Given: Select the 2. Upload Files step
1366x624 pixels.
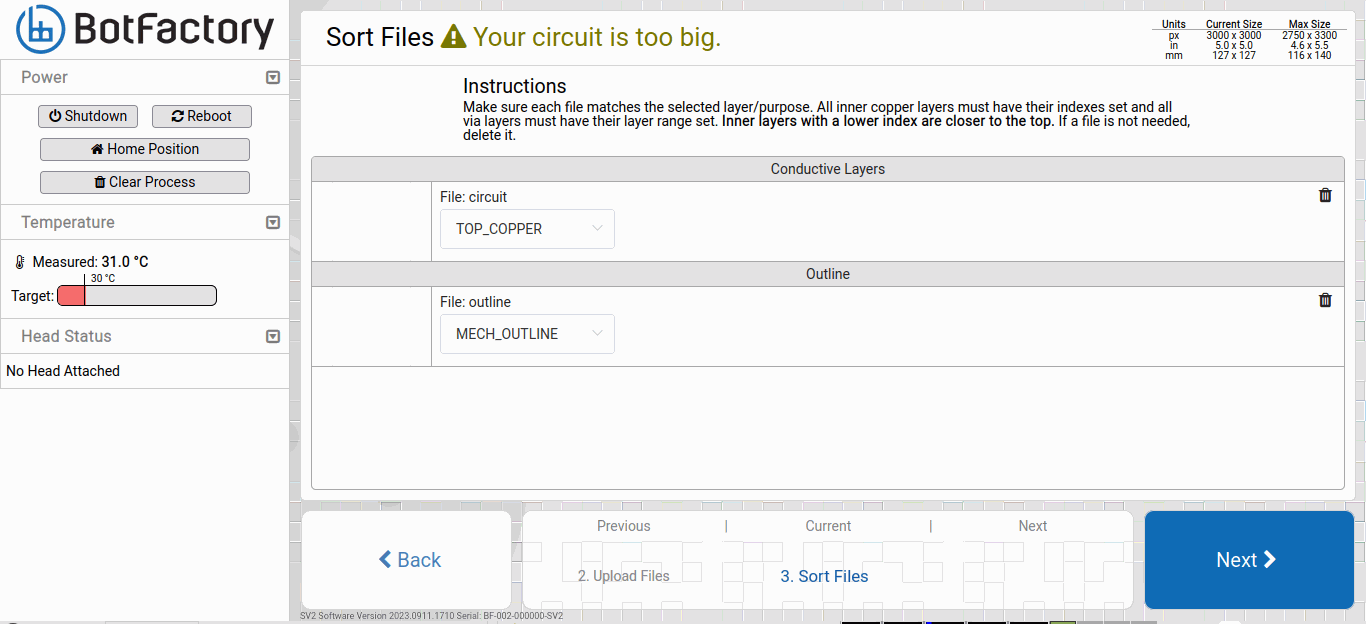Looking at the screenshot, I should pyautogui.click(x=624, y=576).
